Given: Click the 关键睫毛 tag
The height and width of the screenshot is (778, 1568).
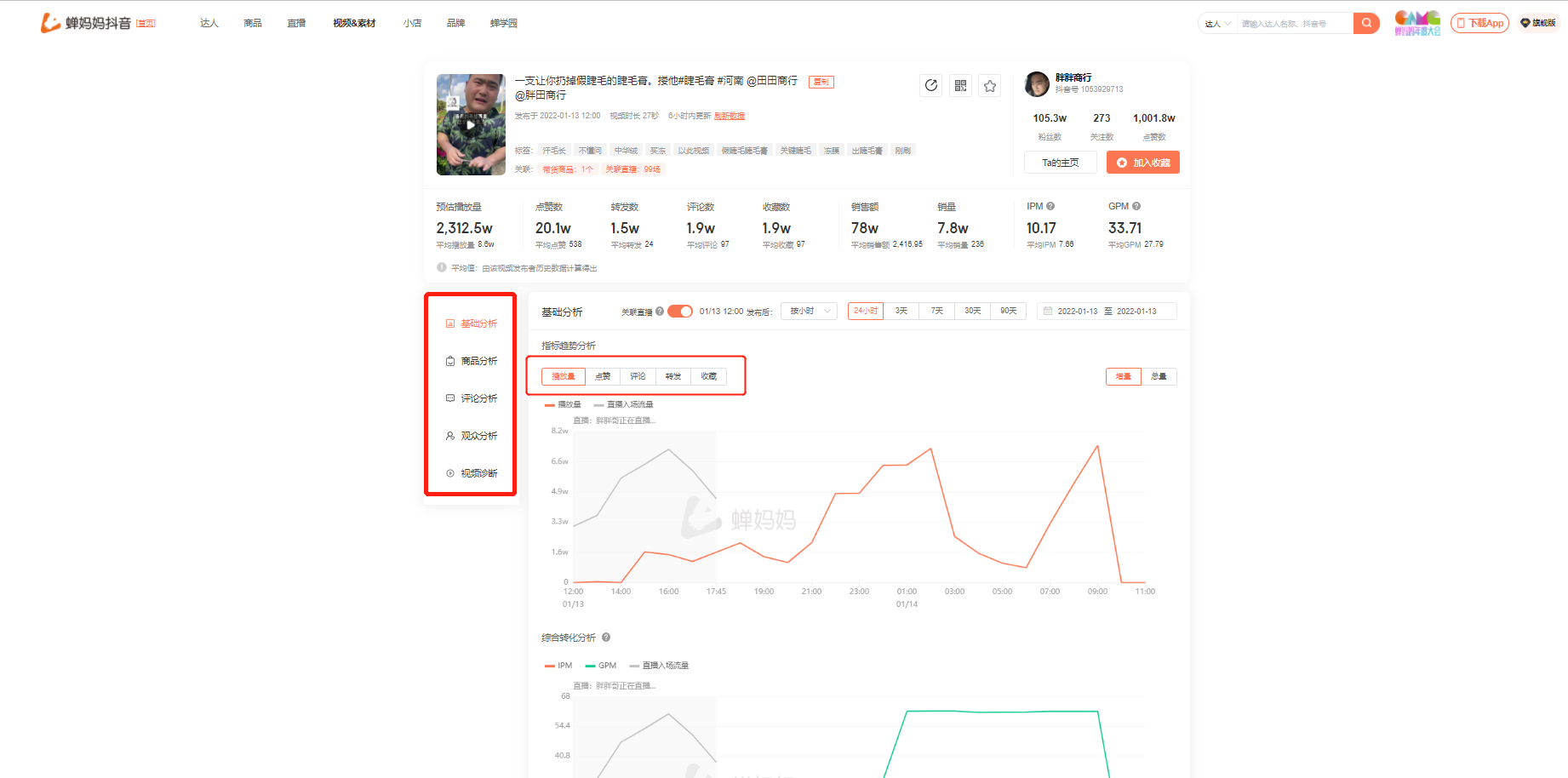Looking at the screenshot, I should (796, 151).
